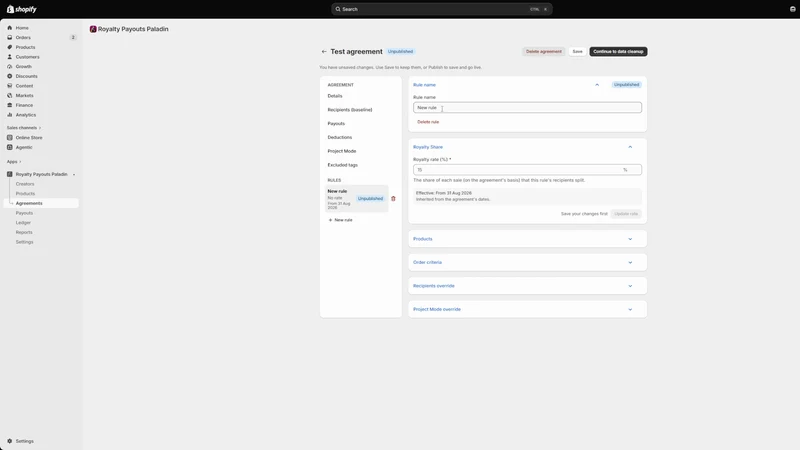Open Discounts section

click(x=26, y=76)
